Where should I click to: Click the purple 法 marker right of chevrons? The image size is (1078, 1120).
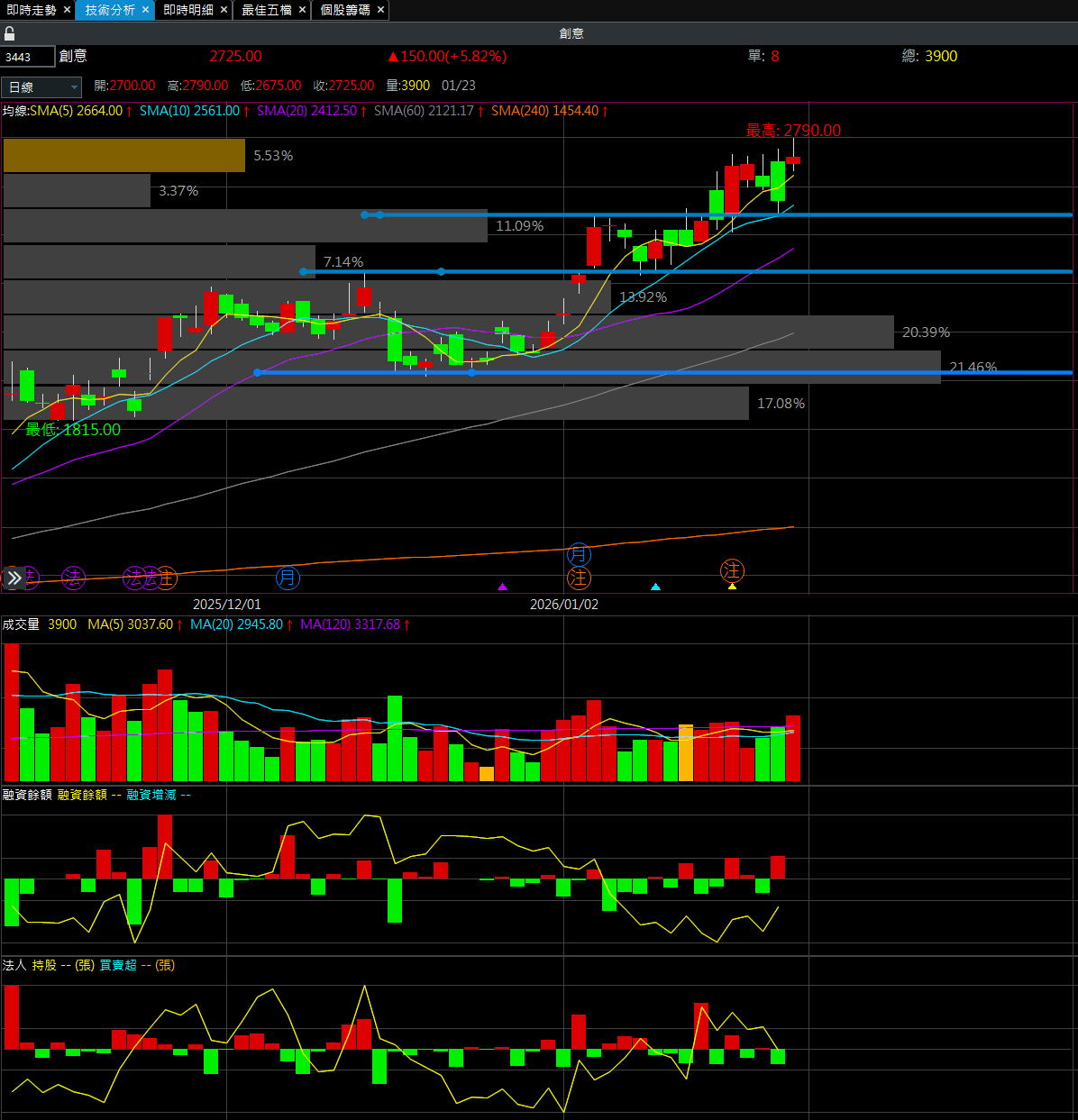[x=73, y=578]
